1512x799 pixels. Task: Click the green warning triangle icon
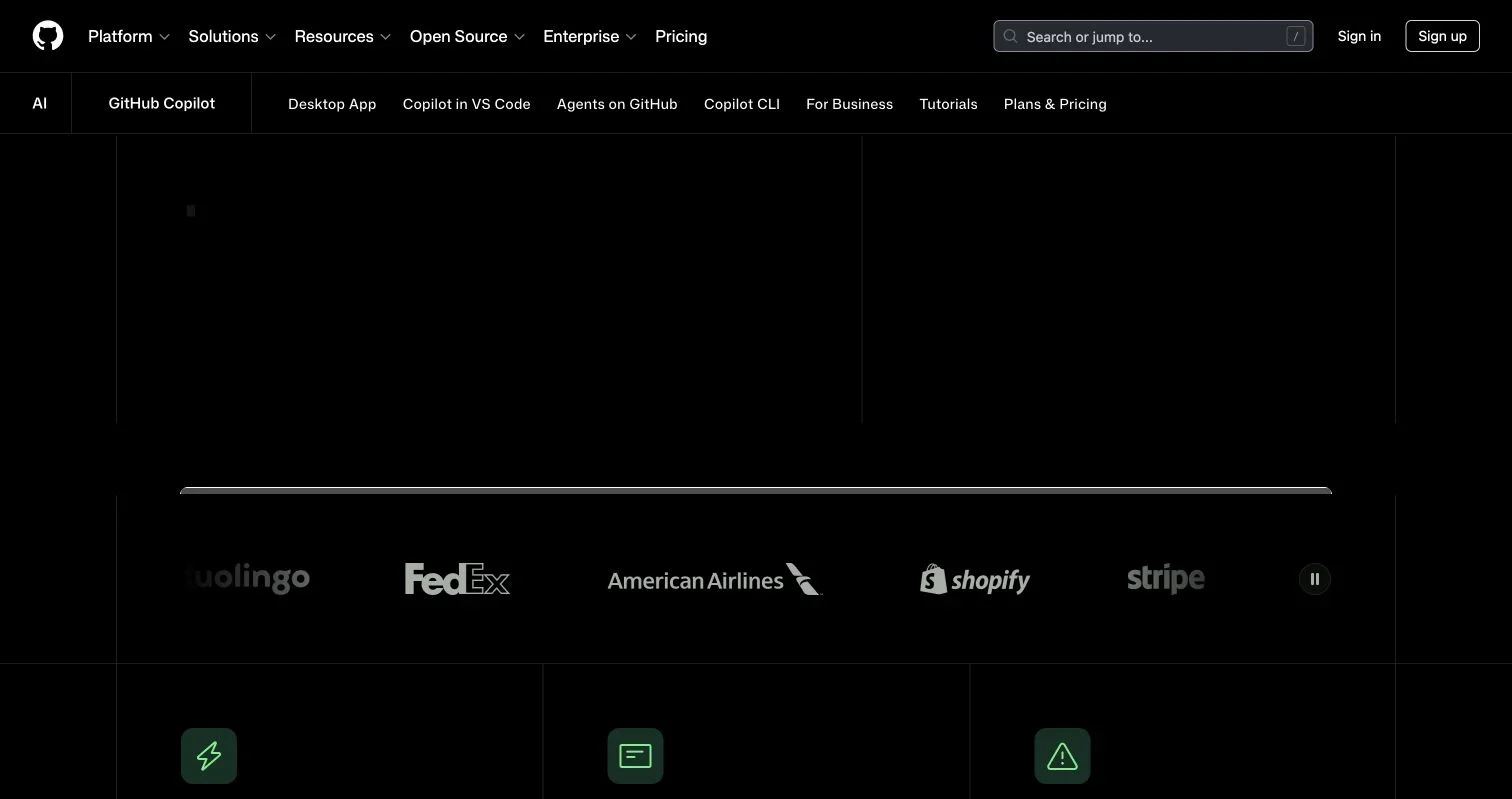[x=1062, y=756]
